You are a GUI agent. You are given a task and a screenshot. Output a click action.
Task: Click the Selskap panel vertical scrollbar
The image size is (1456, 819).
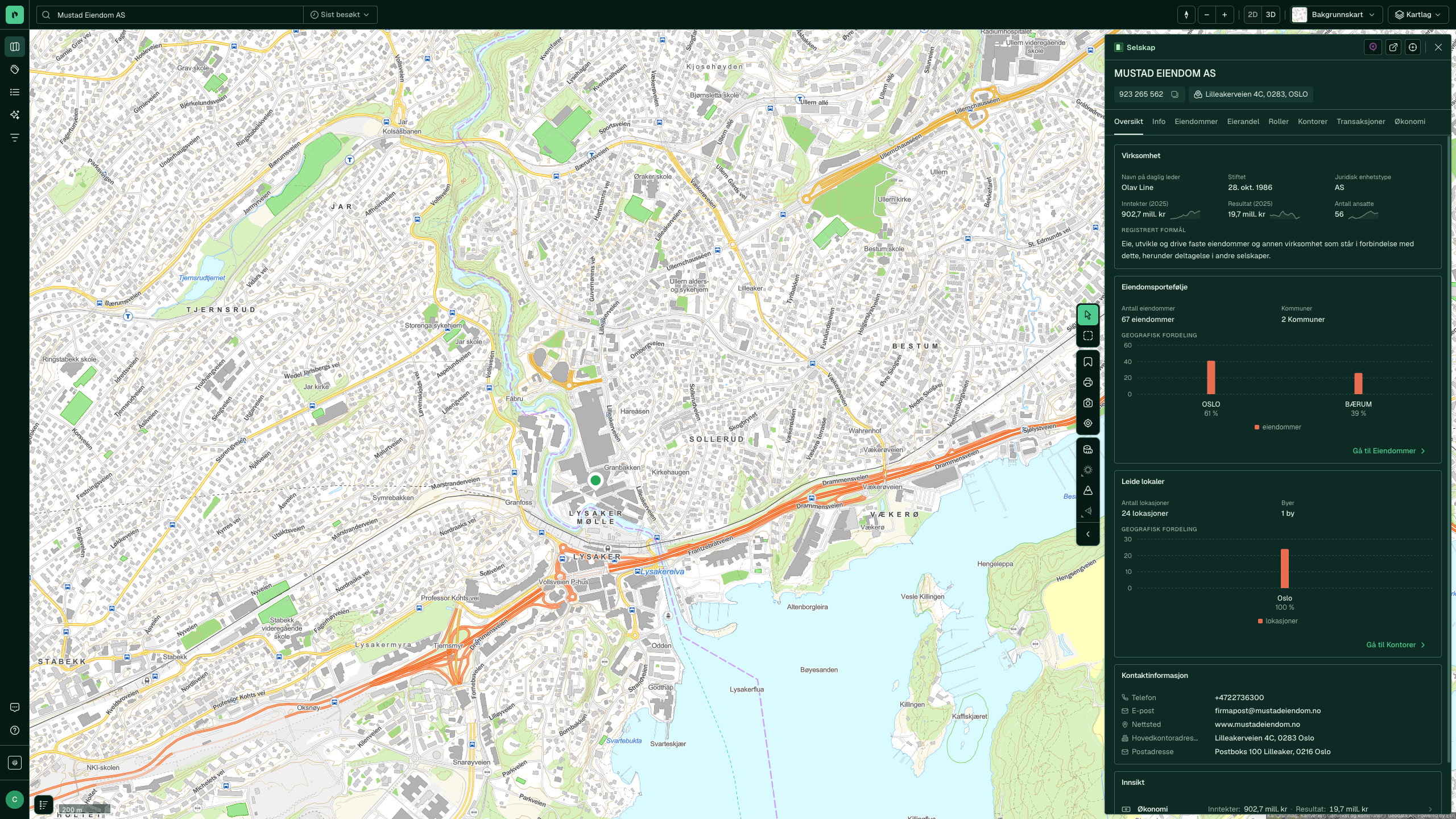pyautogui.click(x=1448, y=449)
